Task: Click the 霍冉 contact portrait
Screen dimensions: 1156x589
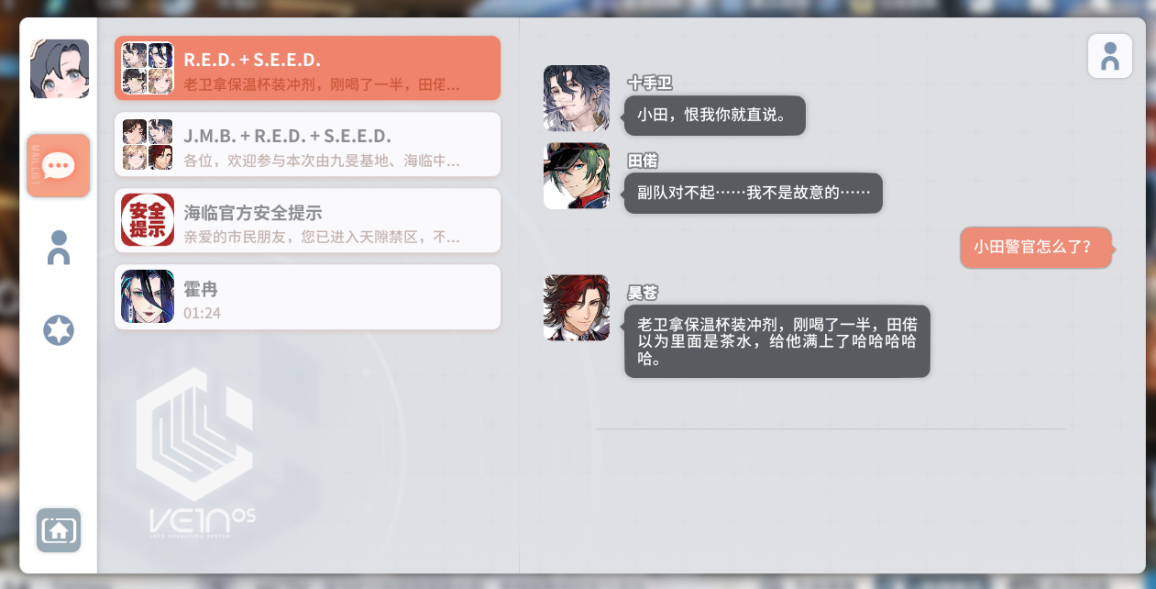Action: (x=147, y=296)
